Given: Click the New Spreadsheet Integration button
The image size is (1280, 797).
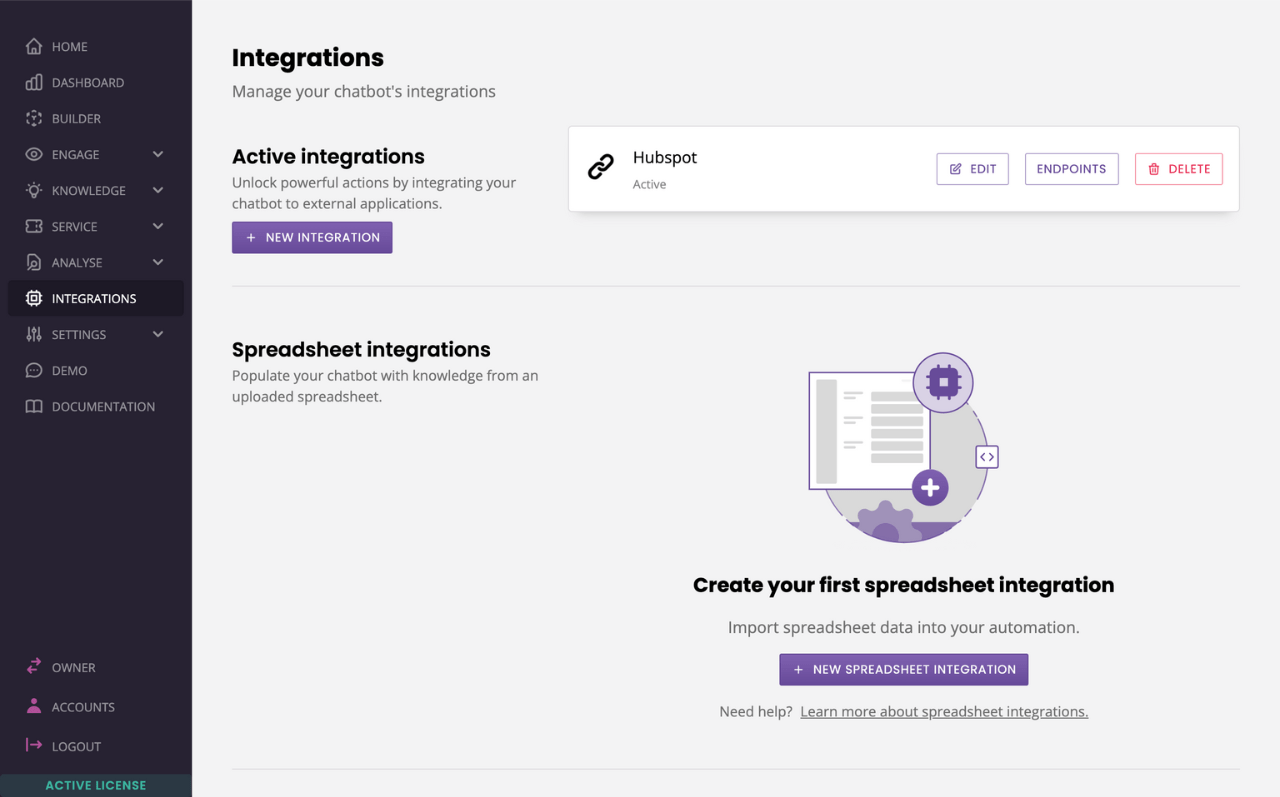Looking at the screenshot, I should (x=903, y=669).
